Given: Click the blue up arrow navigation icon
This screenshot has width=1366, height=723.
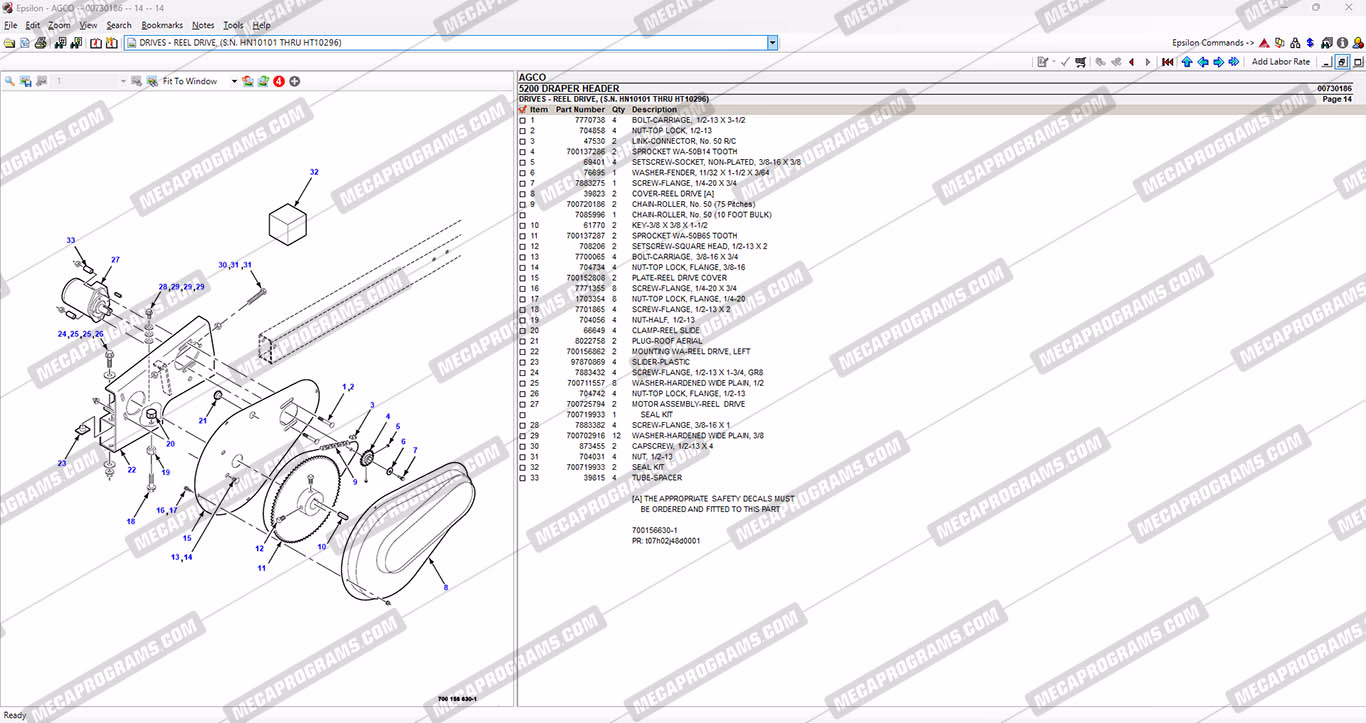Looking at the screenshot, I should (1187, 62).
